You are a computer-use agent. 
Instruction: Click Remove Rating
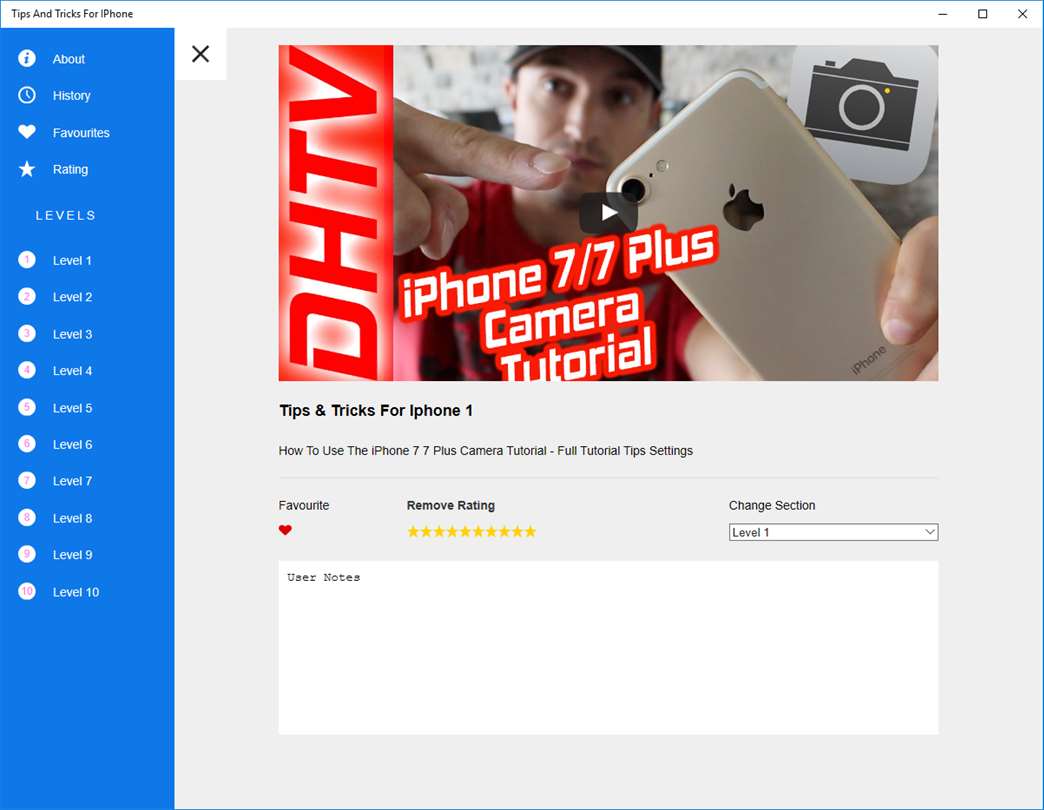point(451,506)
